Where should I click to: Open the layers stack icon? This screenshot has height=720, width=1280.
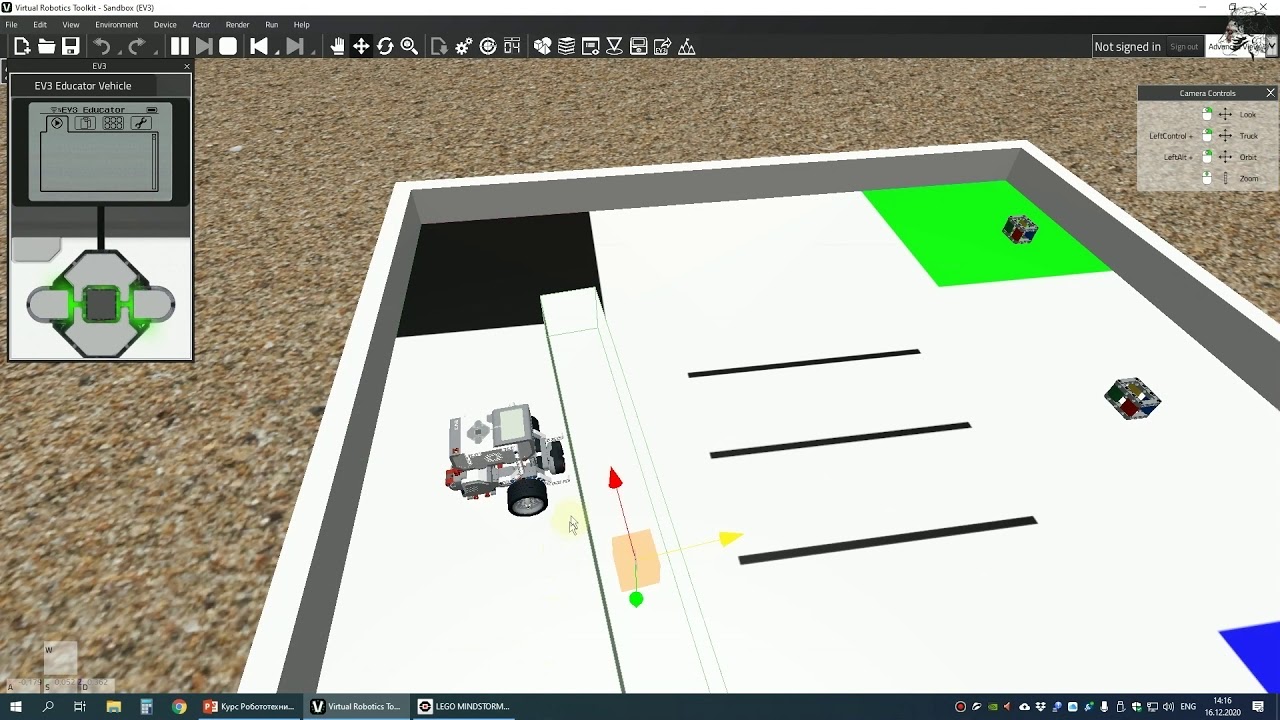pyautogui.click(x=566, y=46)
